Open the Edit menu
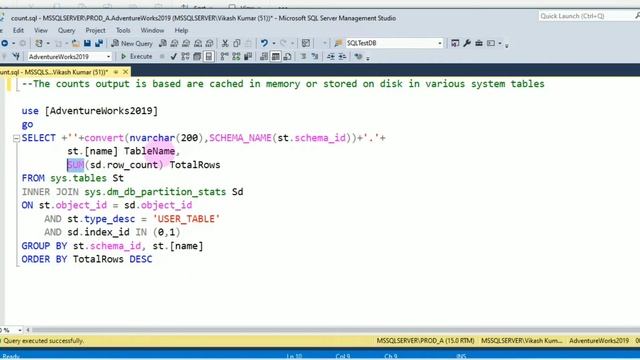640x360 pixels. (18, 30)
